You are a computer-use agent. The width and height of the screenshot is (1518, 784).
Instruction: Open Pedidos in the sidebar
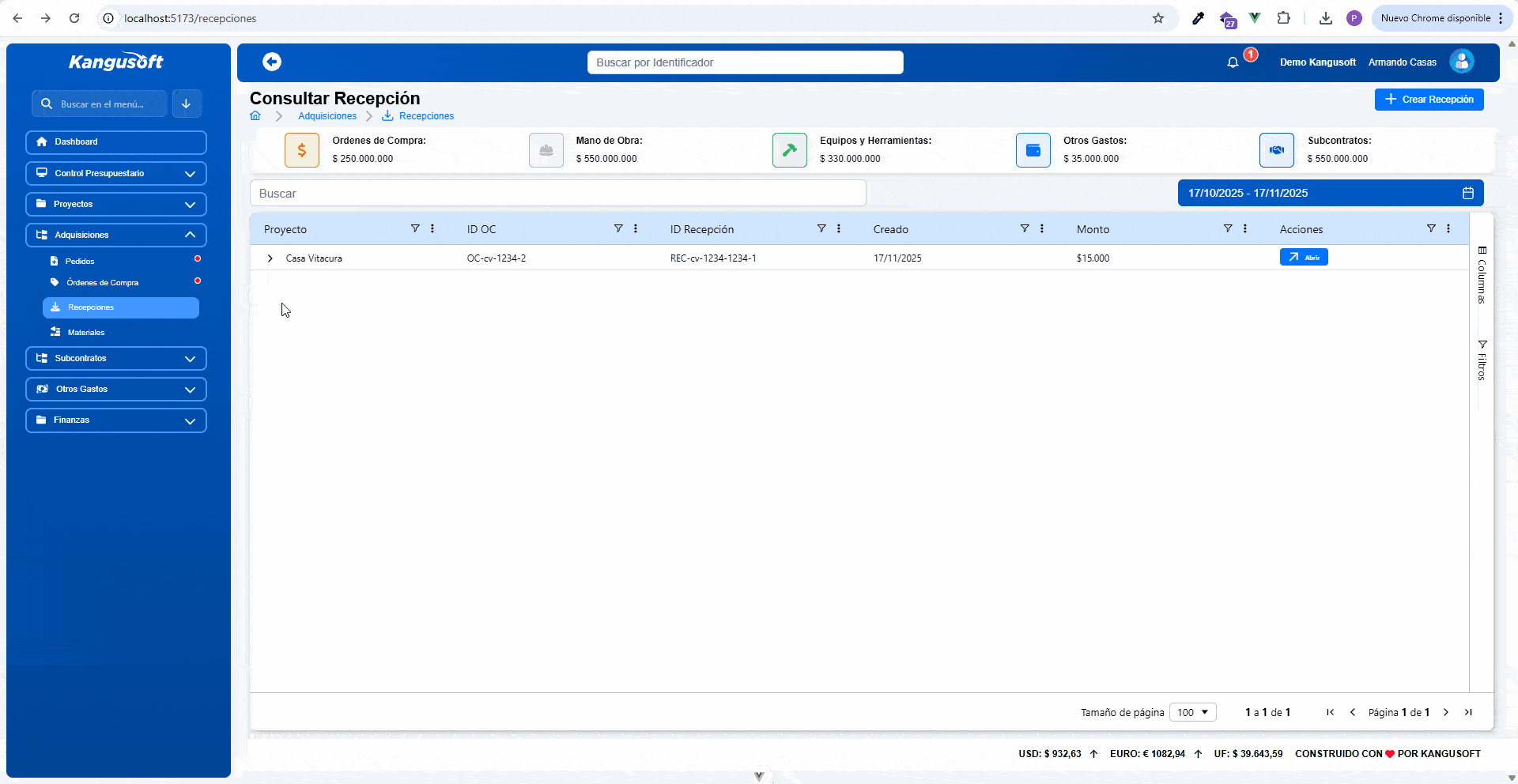(x=80, y=261)
